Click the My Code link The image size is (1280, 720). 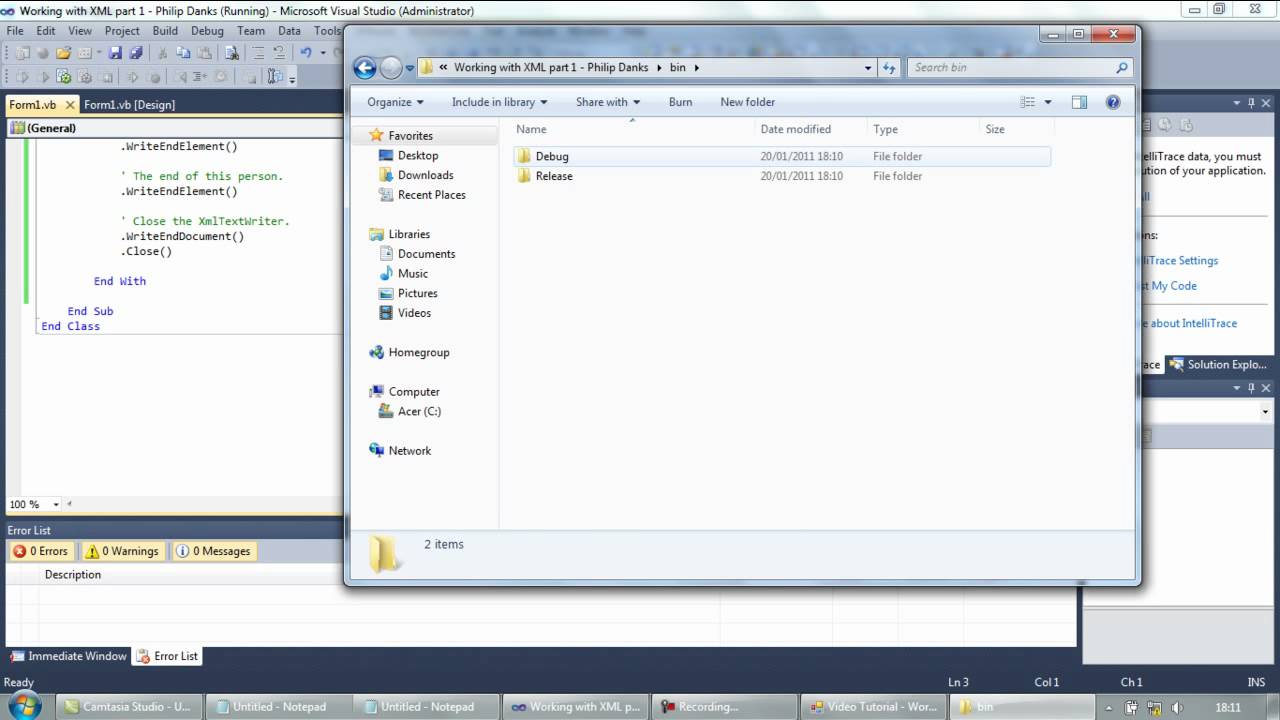(x=1169, y=286)
